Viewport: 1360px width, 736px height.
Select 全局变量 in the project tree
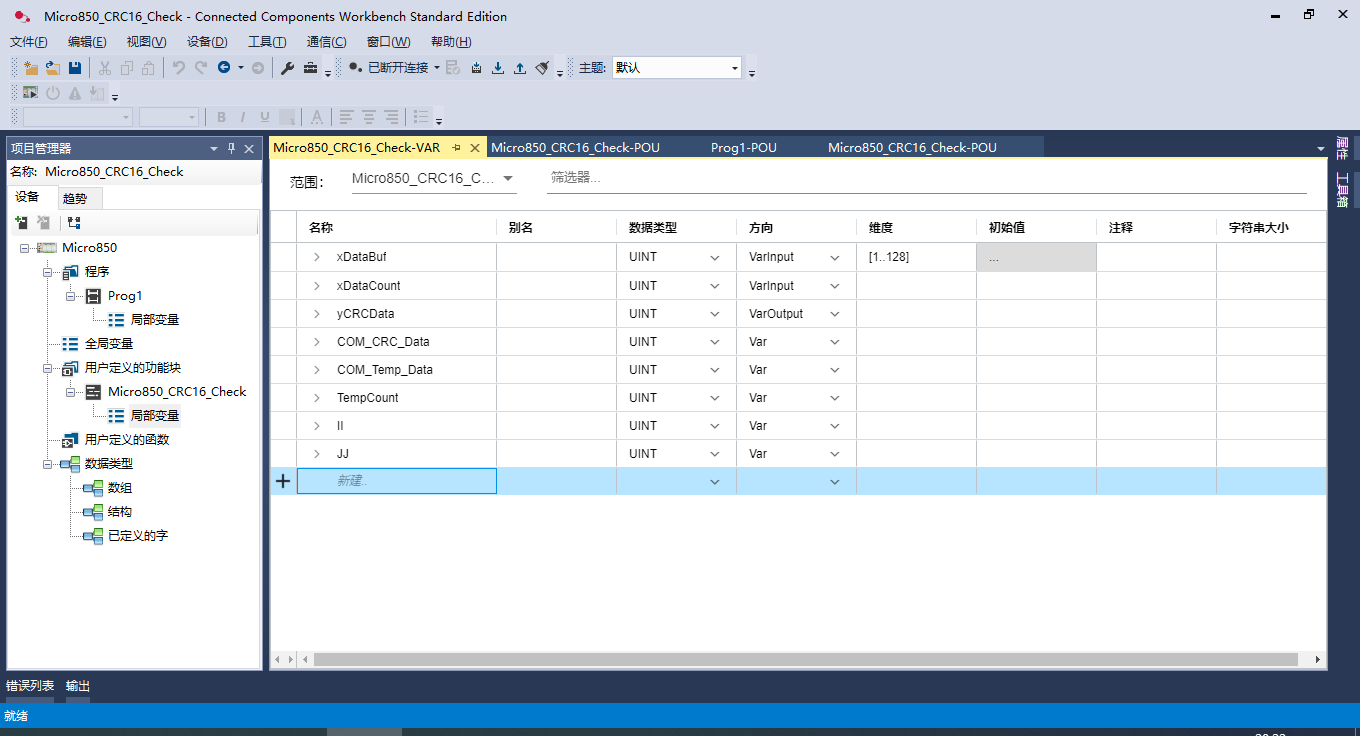[x=108, y=344]
